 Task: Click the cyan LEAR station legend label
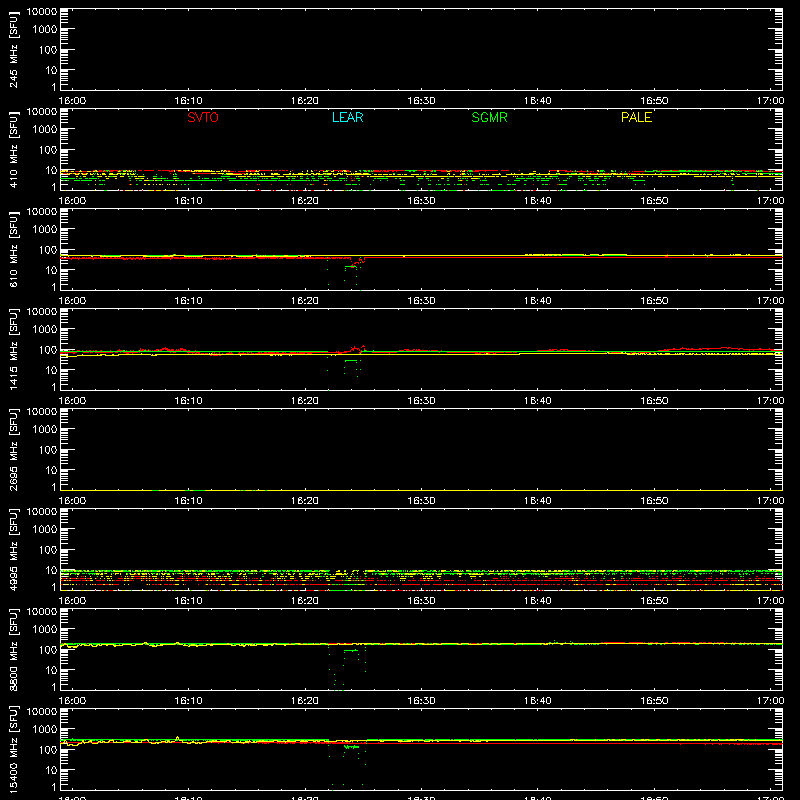(347, 117)
